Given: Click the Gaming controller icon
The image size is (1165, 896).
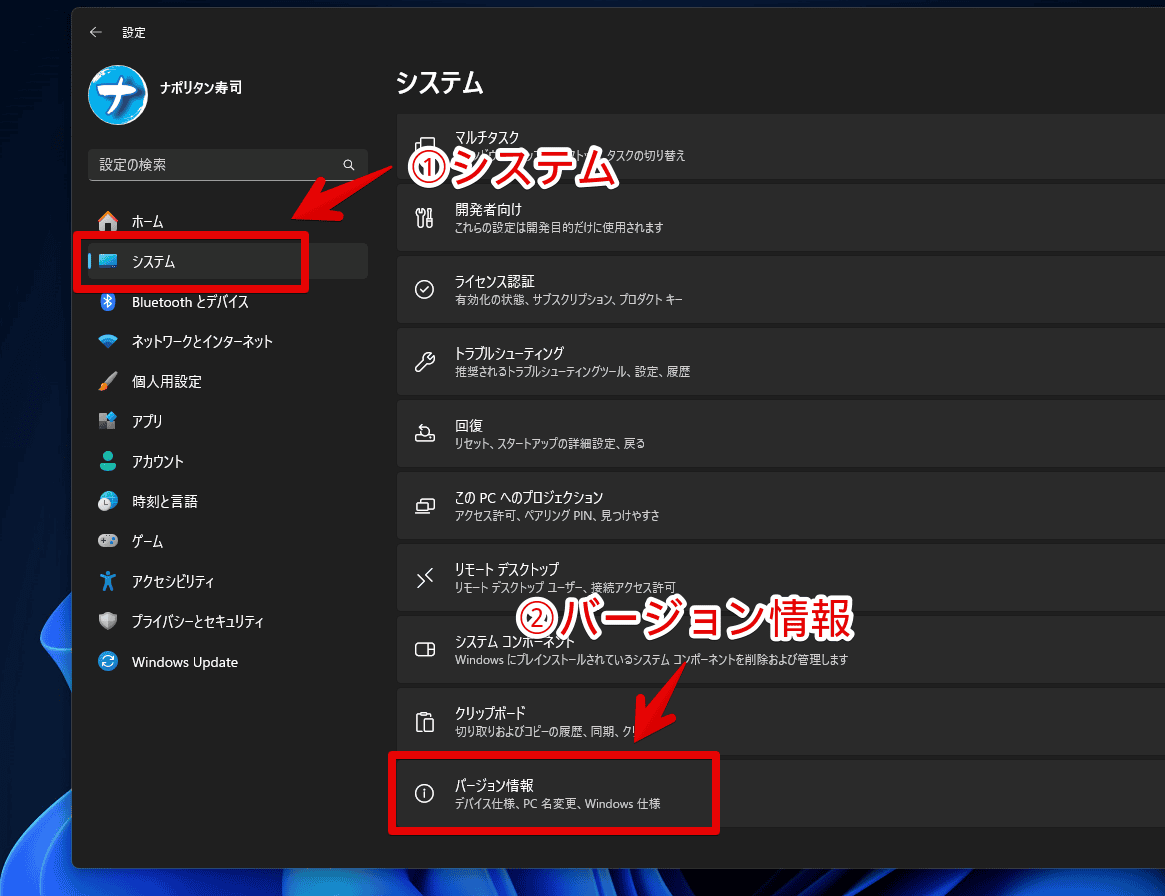Looking at the screenshot, I should [x=108, y=540].
